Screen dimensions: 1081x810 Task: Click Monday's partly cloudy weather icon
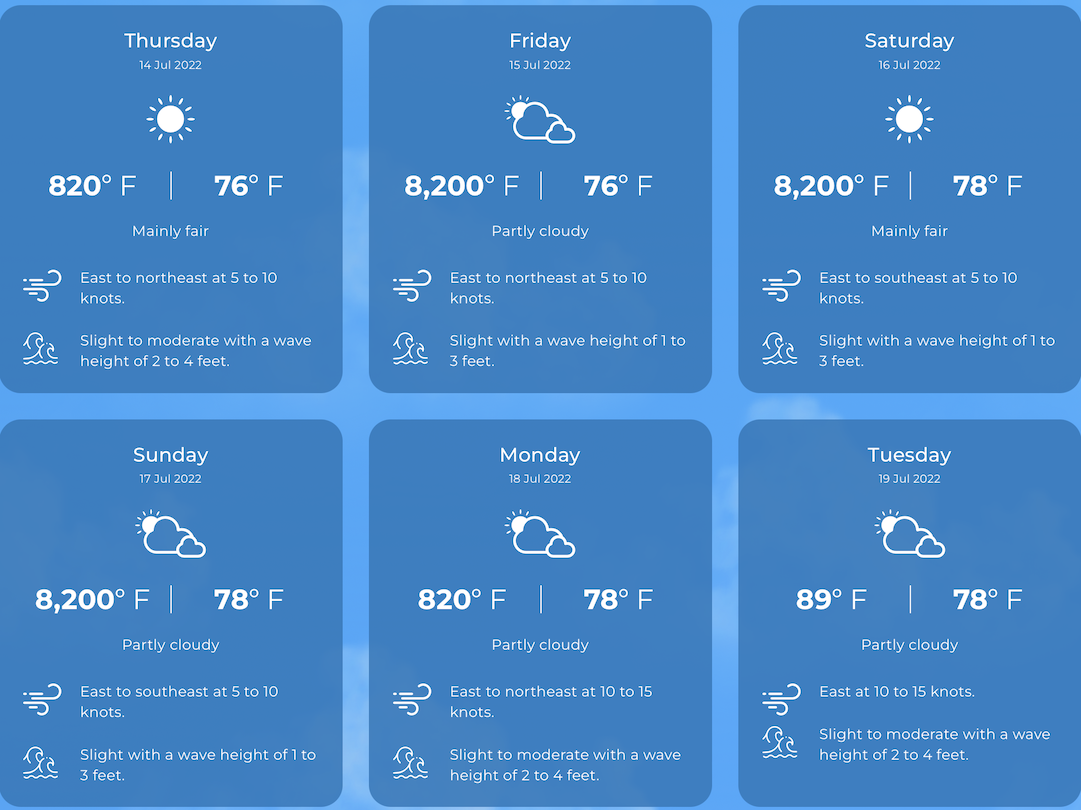click(540, 534)
